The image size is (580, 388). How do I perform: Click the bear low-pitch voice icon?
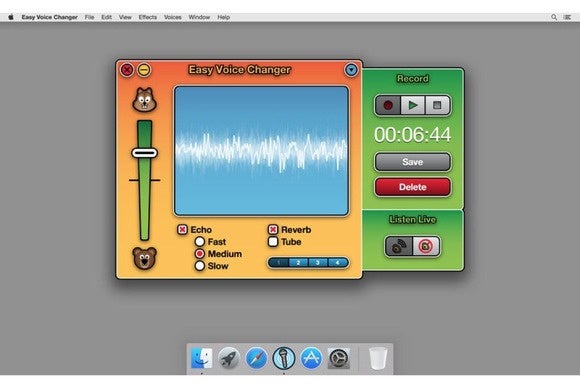click(145, 258)
